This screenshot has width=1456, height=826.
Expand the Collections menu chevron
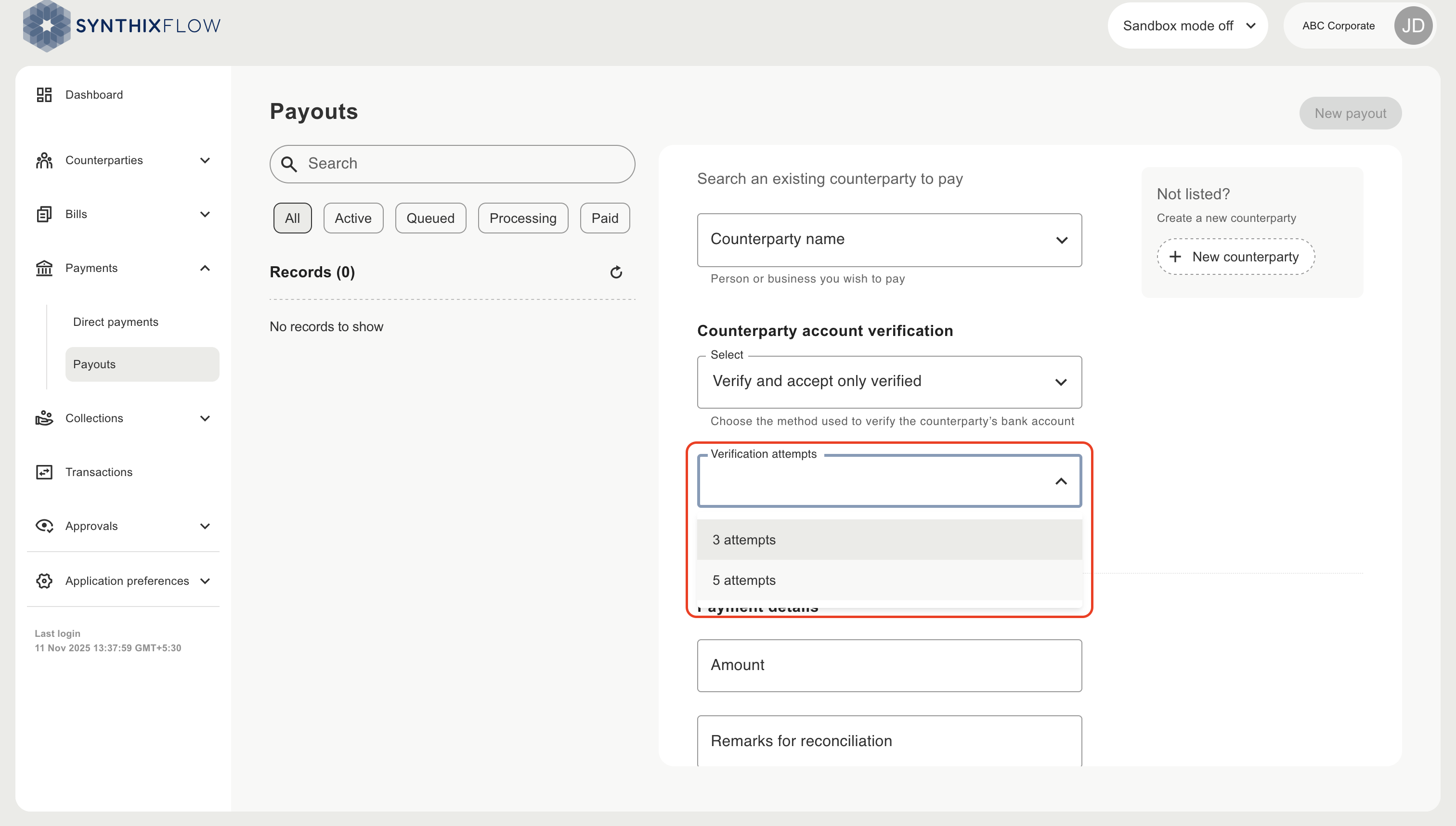pos(206,419)
